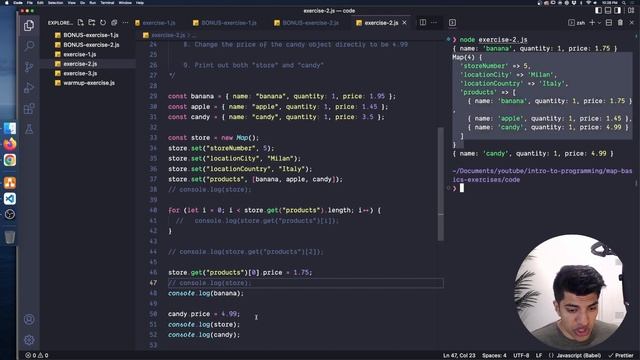Screen dimensions: 640x360
Task: Click the 'candy.price = 4.99' code line
Action: [204, 314]
